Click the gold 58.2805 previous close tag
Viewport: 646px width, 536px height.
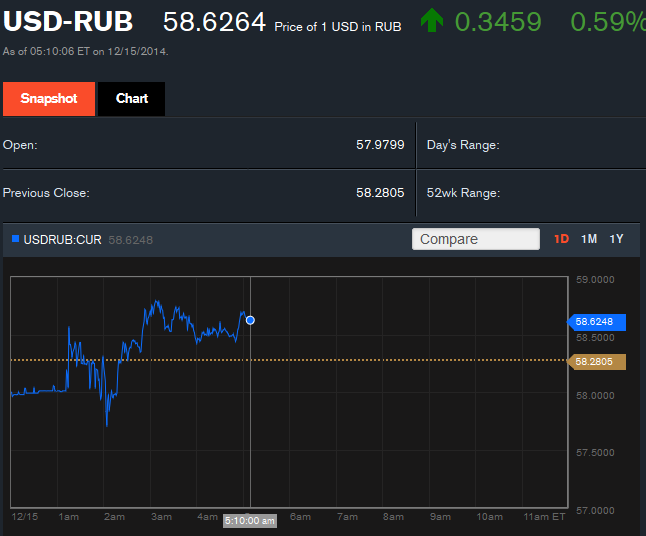597,361
